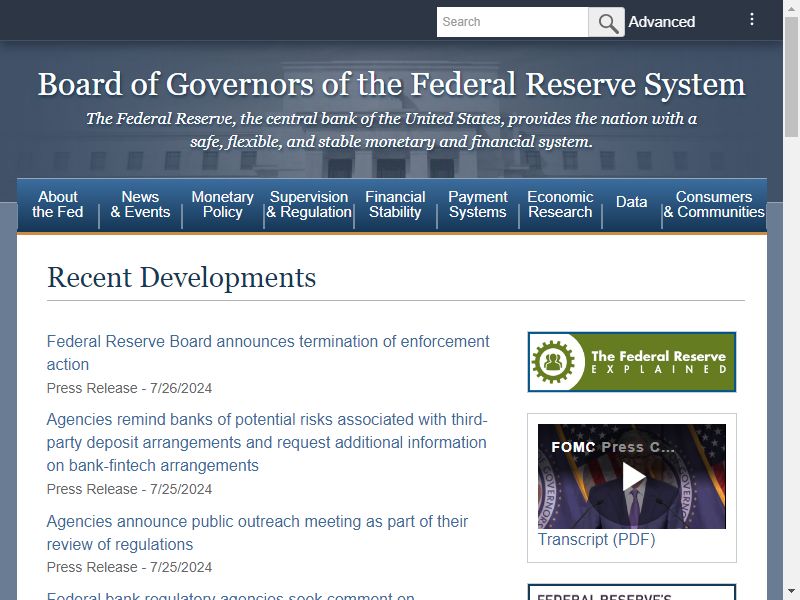This screenshot has height=600, width=800.
Task: Open the Consumers & Communities menu
Action: 714,205
